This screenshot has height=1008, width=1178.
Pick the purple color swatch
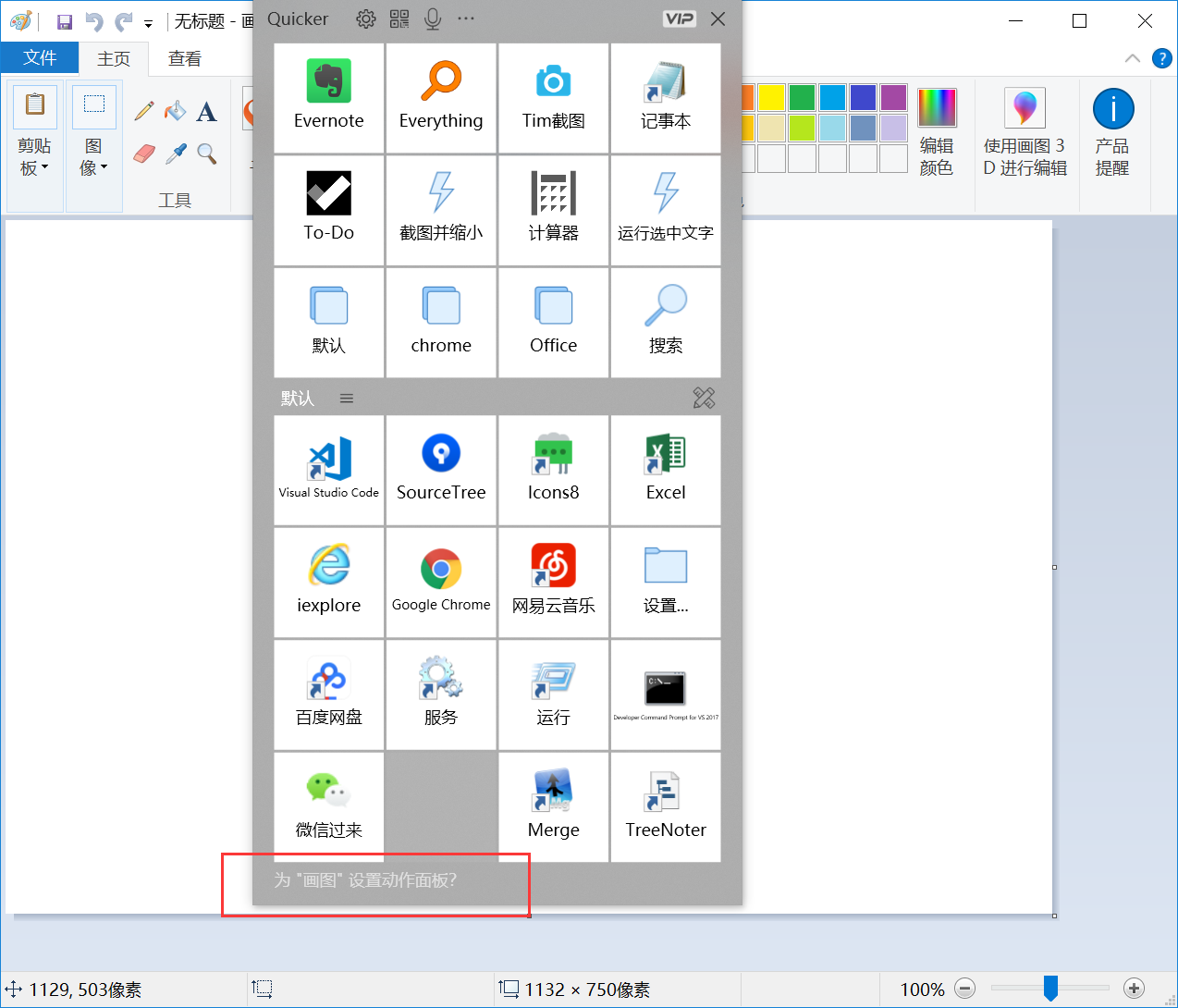(893, 97)
